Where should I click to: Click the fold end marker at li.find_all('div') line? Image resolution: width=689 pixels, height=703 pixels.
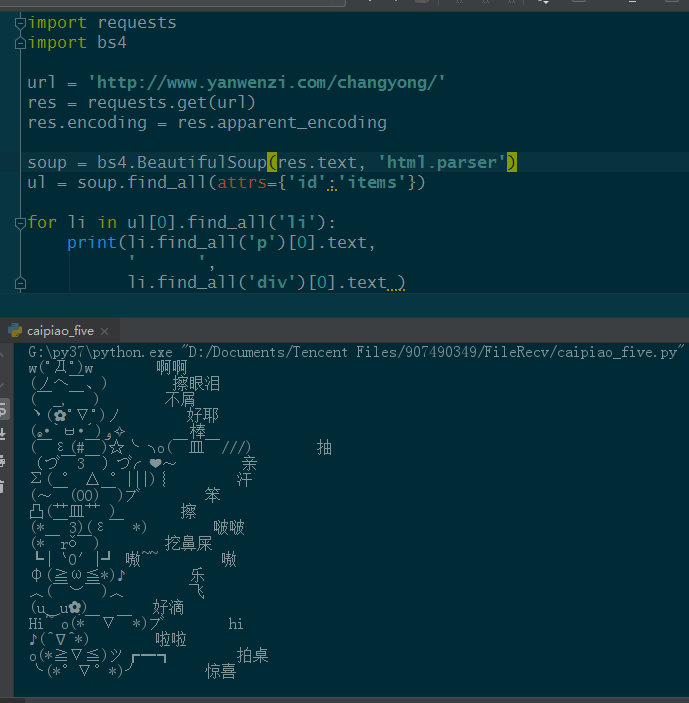(x=19, y=283)
